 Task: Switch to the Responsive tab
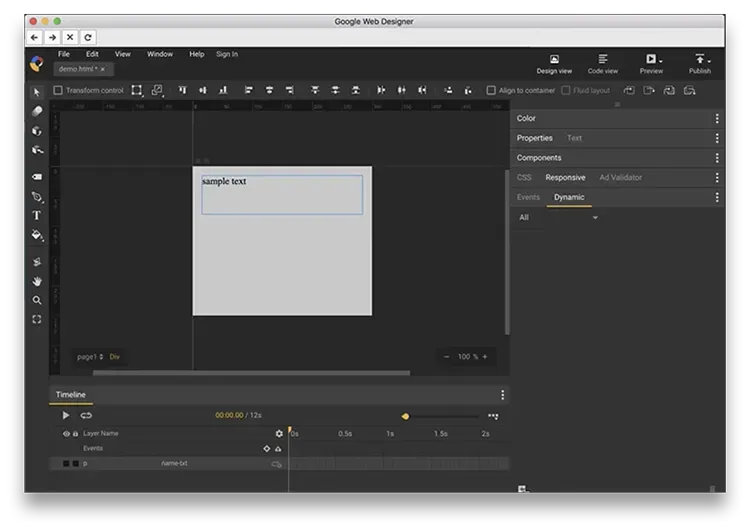pyautogui.click(x=565, y=178)
